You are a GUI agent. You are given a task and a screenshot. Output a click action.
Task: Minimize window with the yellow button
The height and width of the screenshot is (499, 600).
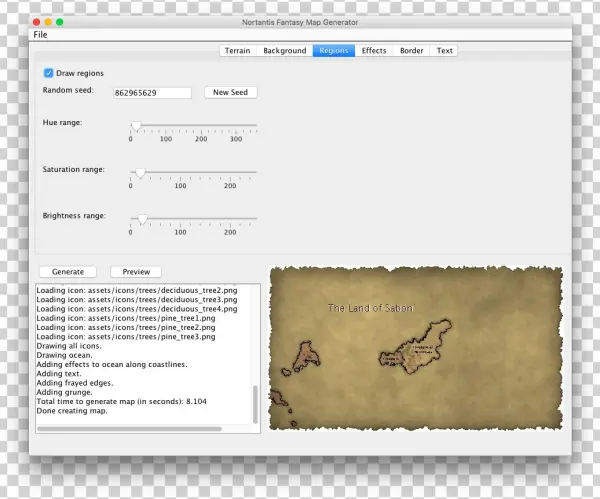point(47,21)
